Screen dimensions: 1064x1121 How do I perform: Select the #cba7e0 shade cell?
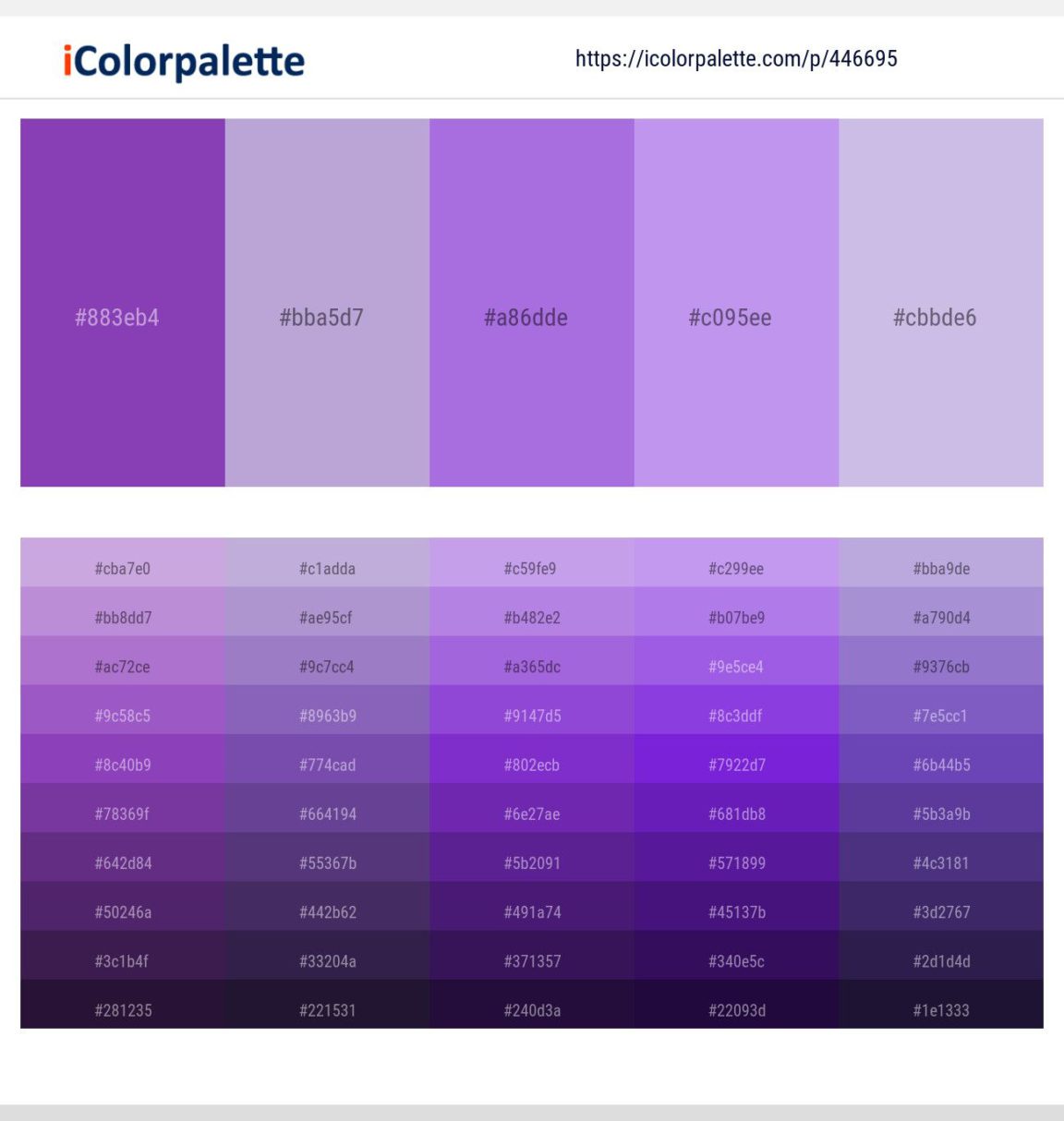point(123,568)
